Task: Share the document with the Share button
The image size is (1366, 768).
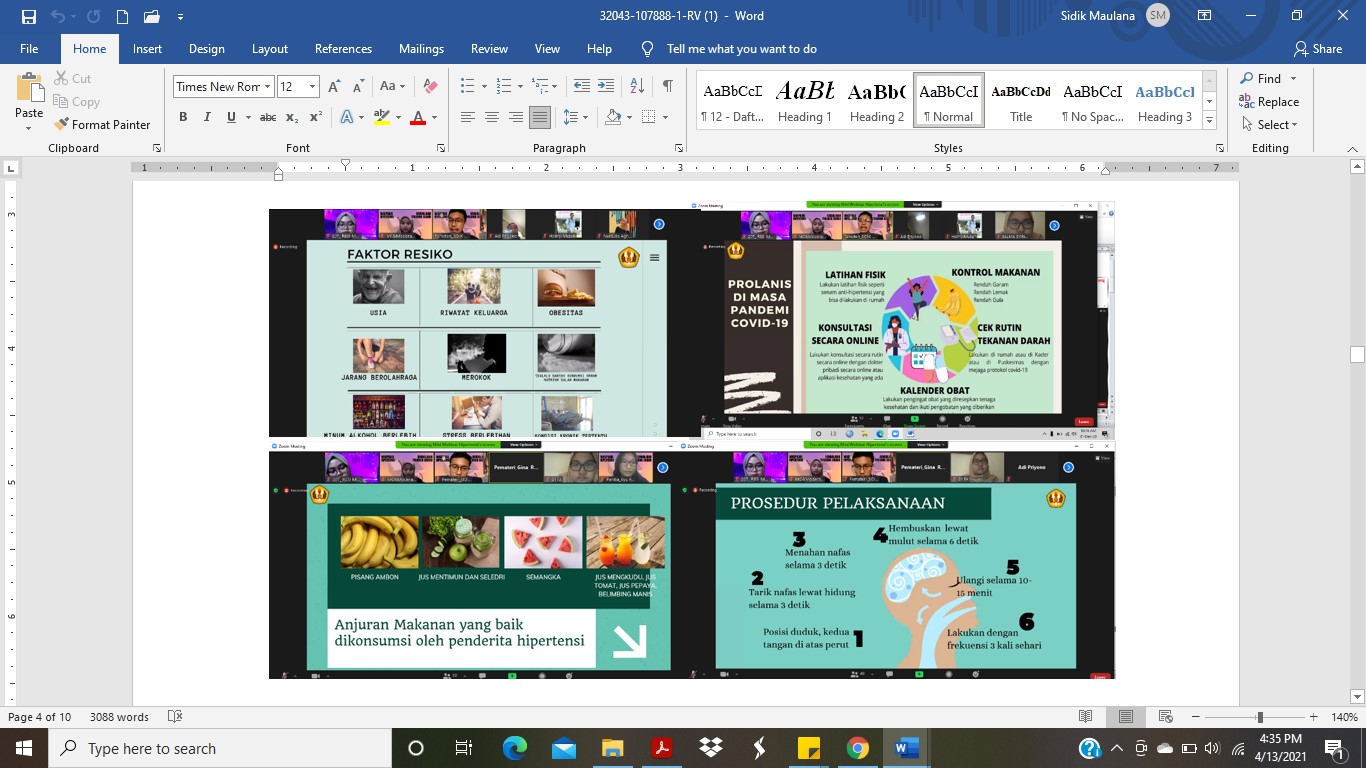Action: [x=1318, y=49]
